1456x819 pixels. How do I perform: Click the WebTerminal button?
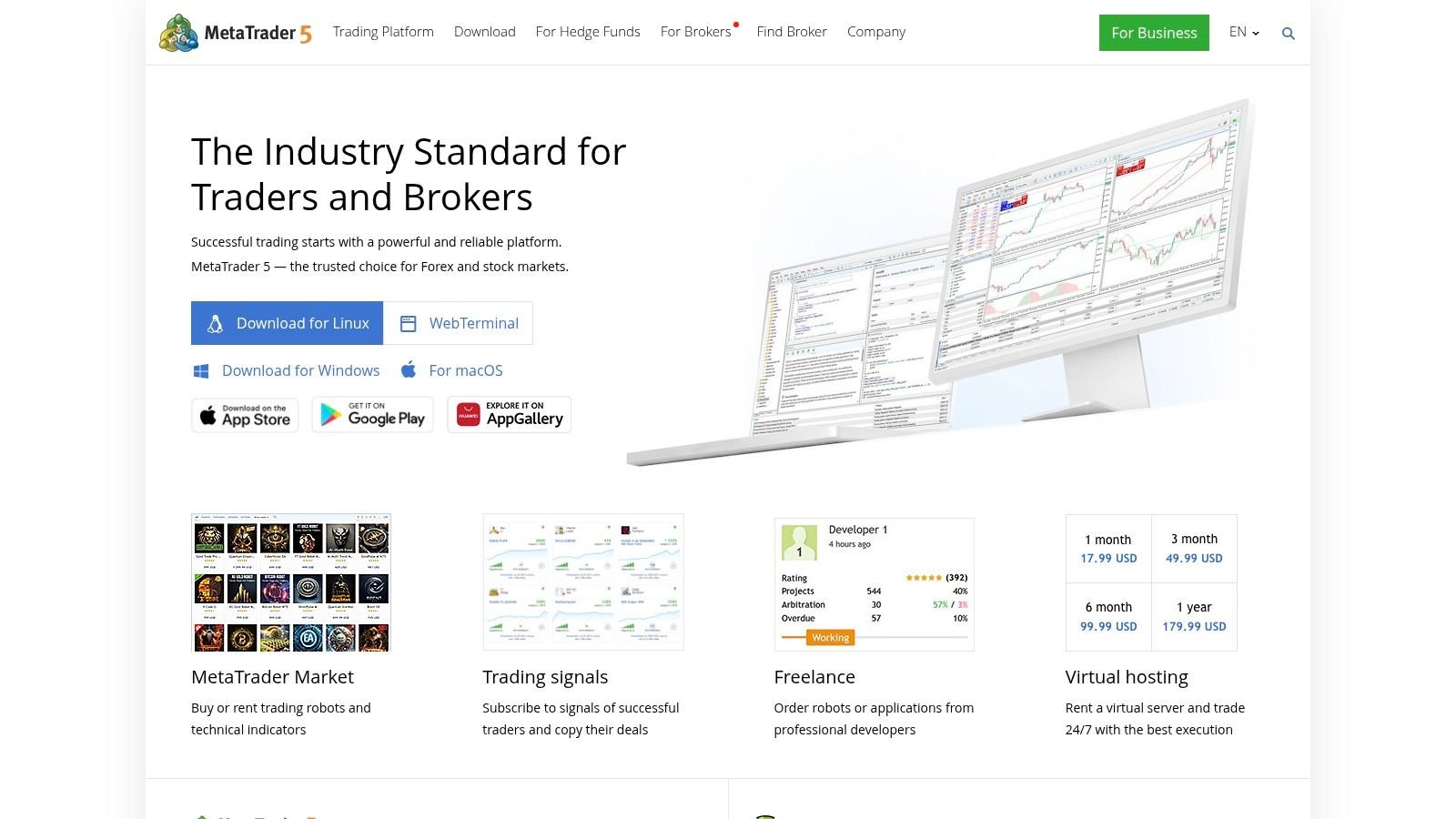coord(458,323)
